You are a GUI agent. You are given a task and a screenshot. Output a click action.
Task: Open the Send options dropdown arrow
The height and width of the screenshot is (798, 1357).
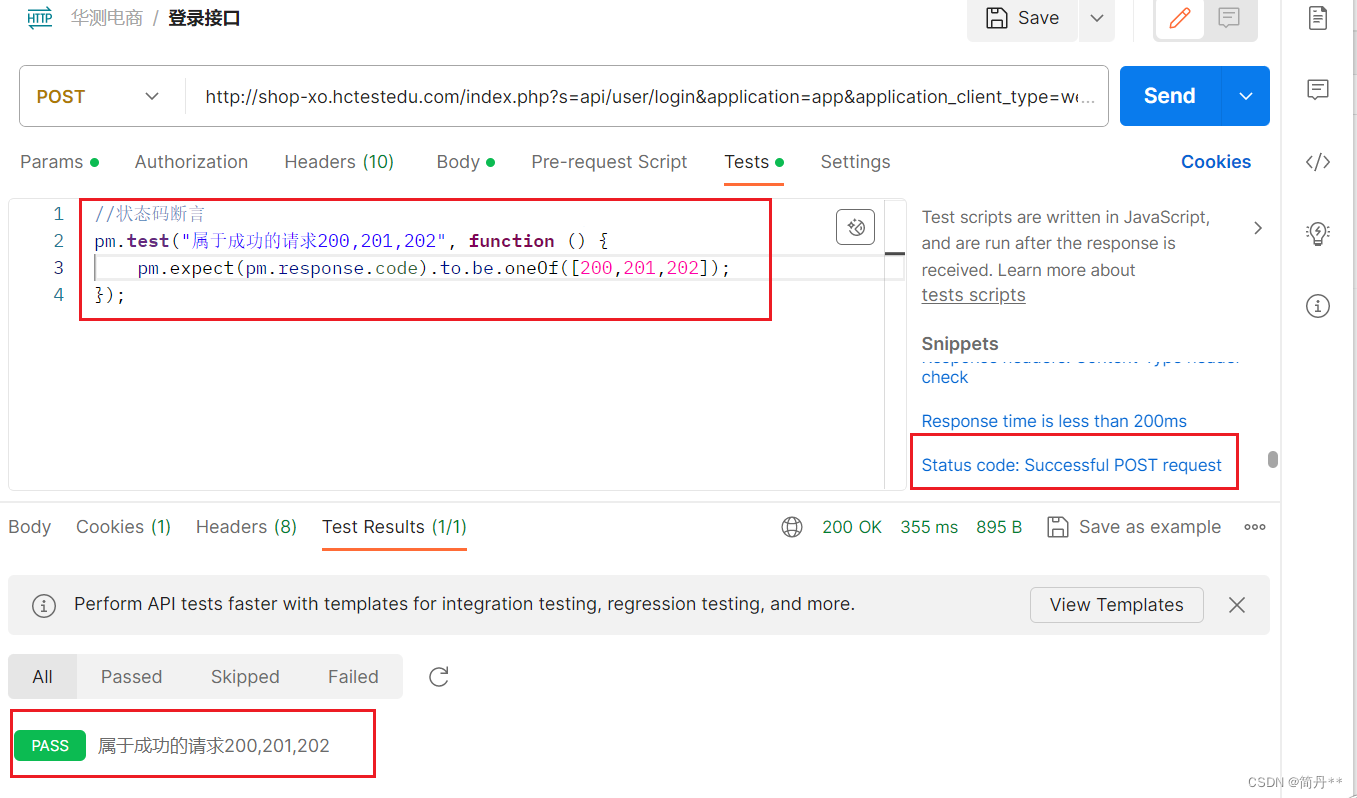click(x=1246, y=96)
